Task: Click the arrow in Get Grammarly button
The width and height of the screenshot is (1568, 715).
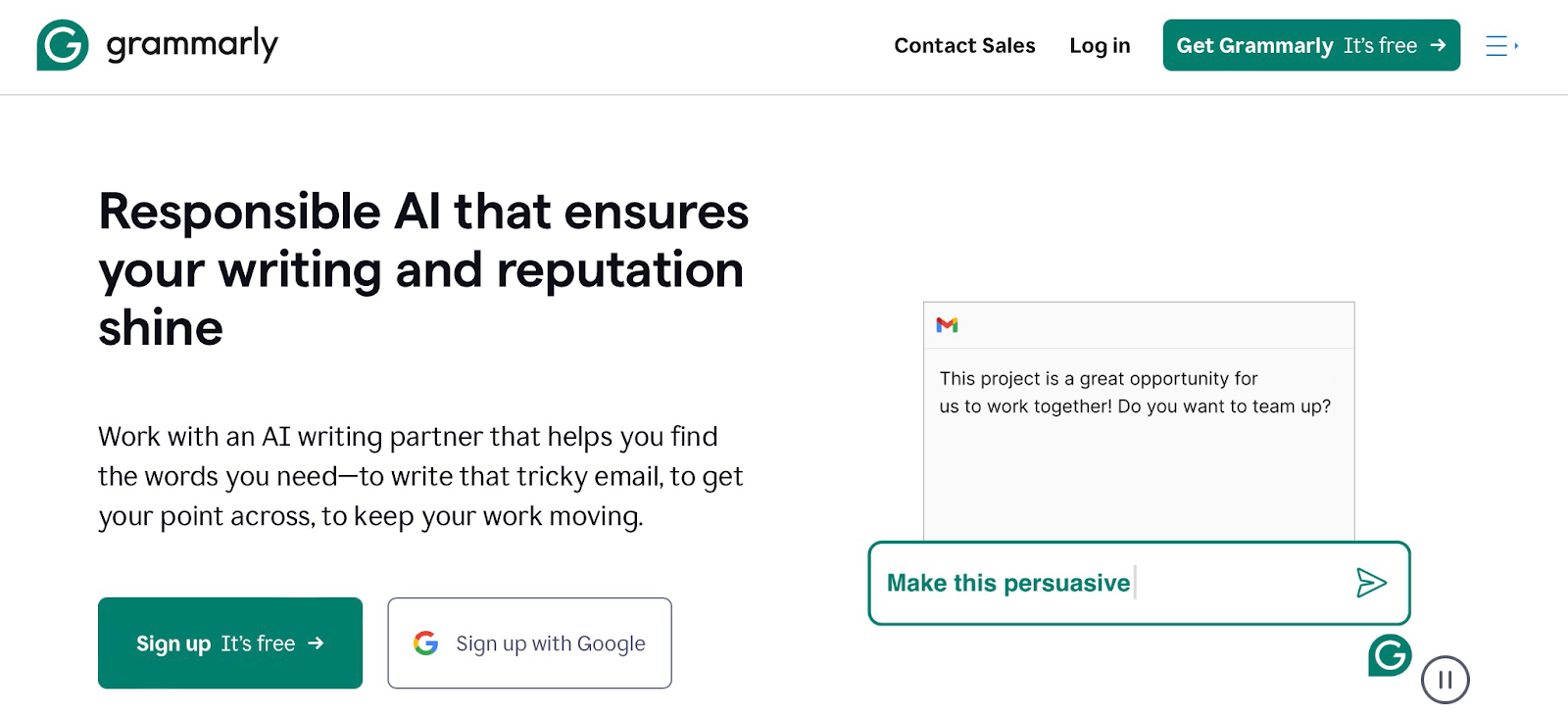Action: 1438,45
